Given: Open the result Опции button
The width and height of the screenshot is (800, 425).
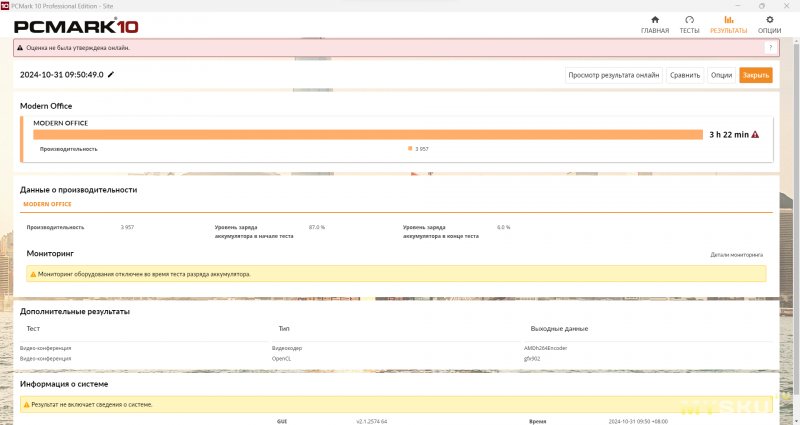Looking at the screenshot, I should coord(721,75).
